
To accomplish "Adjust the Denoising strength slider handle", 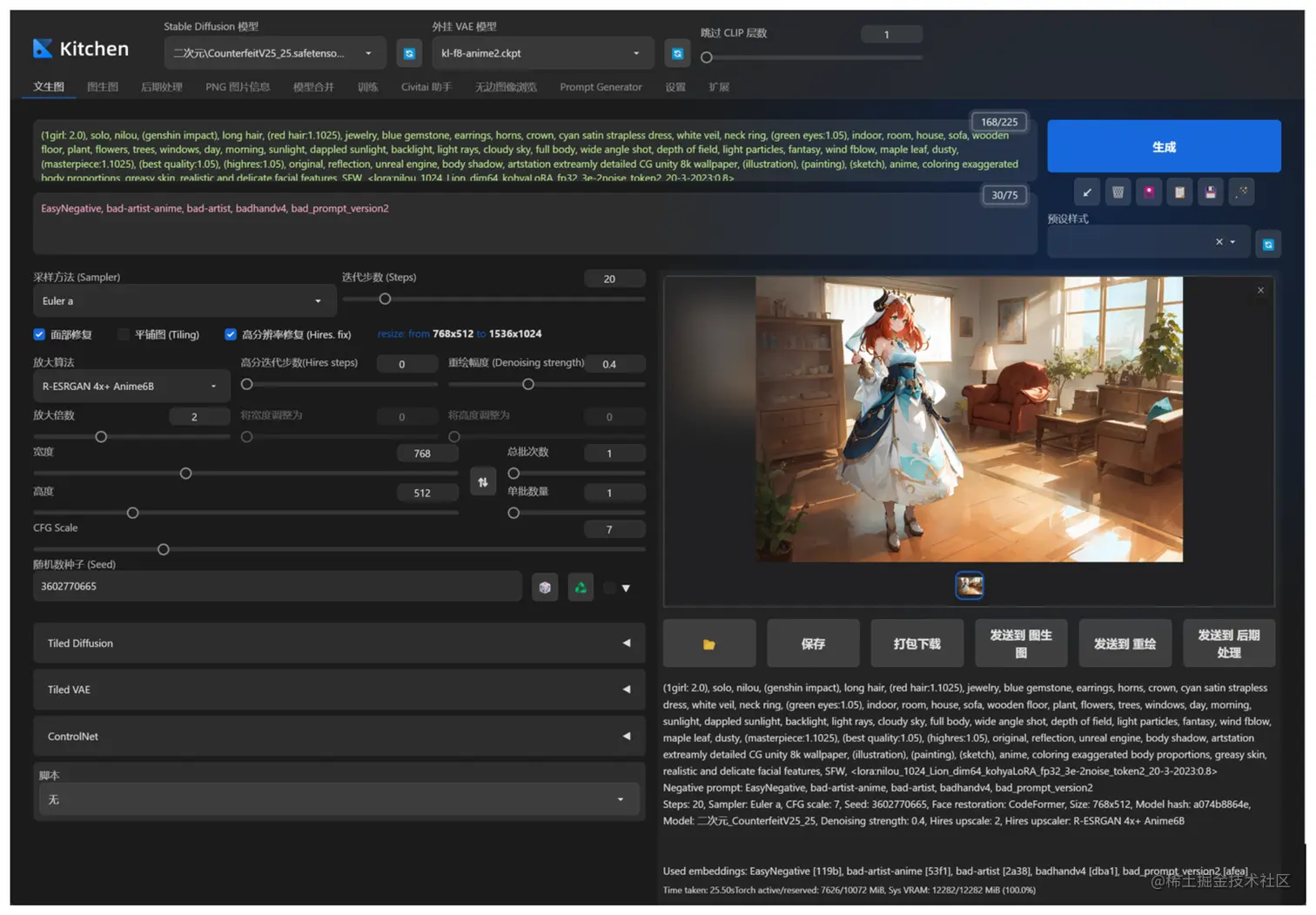I will (528, 384).
